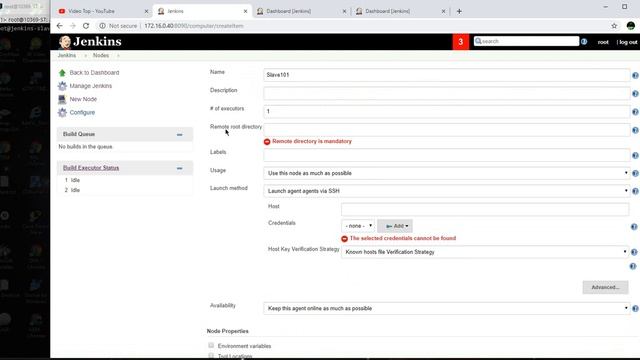Viewport: 640px width, 360px height.
Task: Click "The selected credentials cannot be found" text
Action: [403, 238]
